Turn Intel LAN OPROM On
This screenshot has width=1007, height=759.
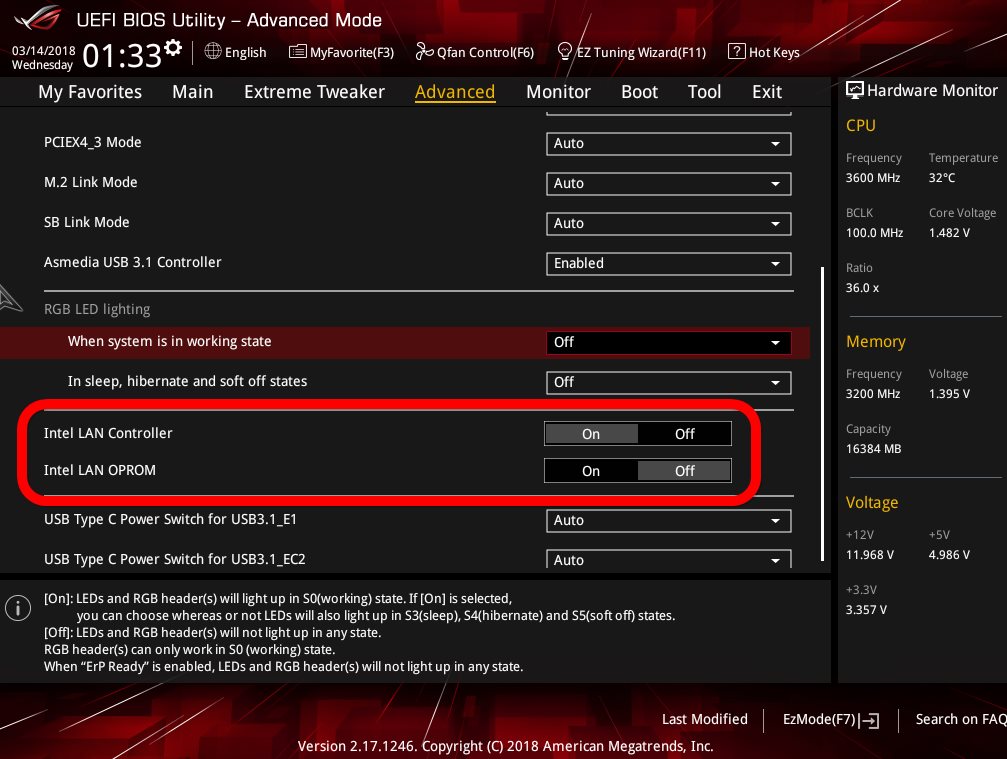pos(591,471)
